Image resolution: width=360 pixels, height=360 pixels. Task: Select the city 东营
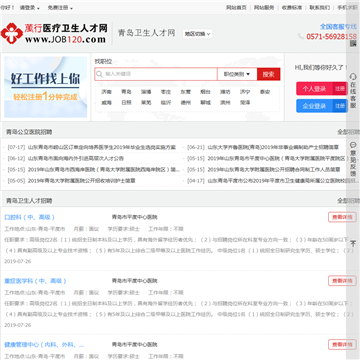[186, 92]
